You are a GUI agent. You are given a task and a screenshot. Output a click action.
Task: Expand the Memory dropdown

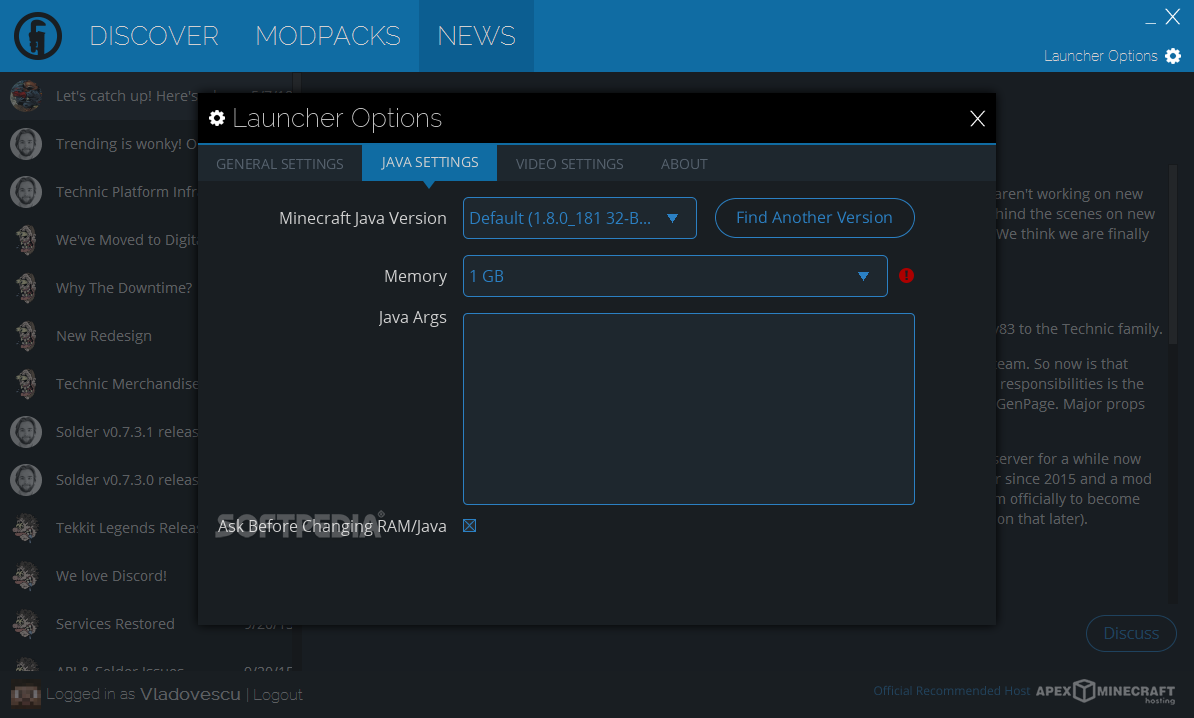click(x=675, y=276)
